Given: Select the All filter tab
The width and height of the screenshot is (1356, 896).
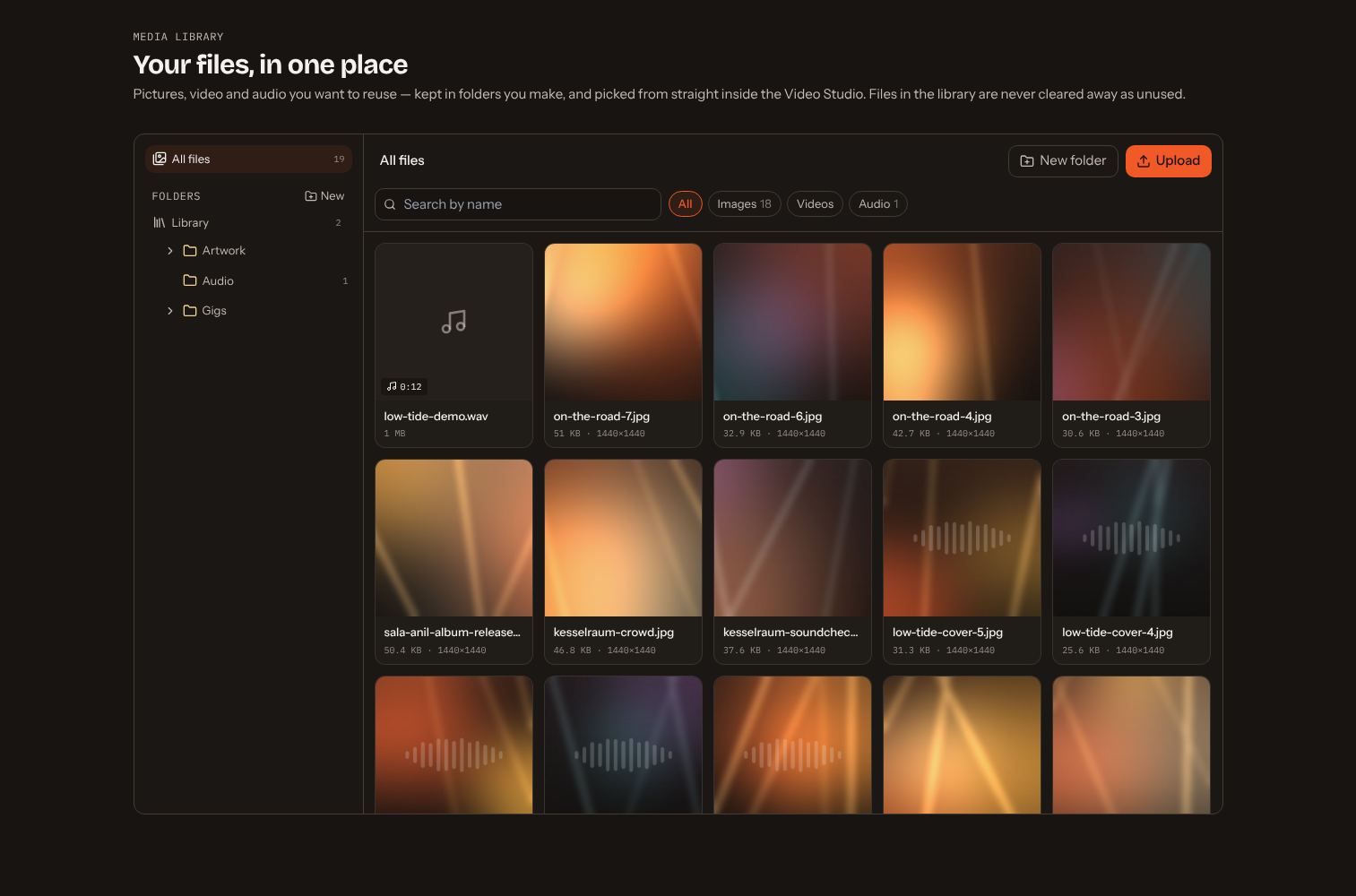Looking at the screenshot, I should pyautogui.click(x=686, y=204).
